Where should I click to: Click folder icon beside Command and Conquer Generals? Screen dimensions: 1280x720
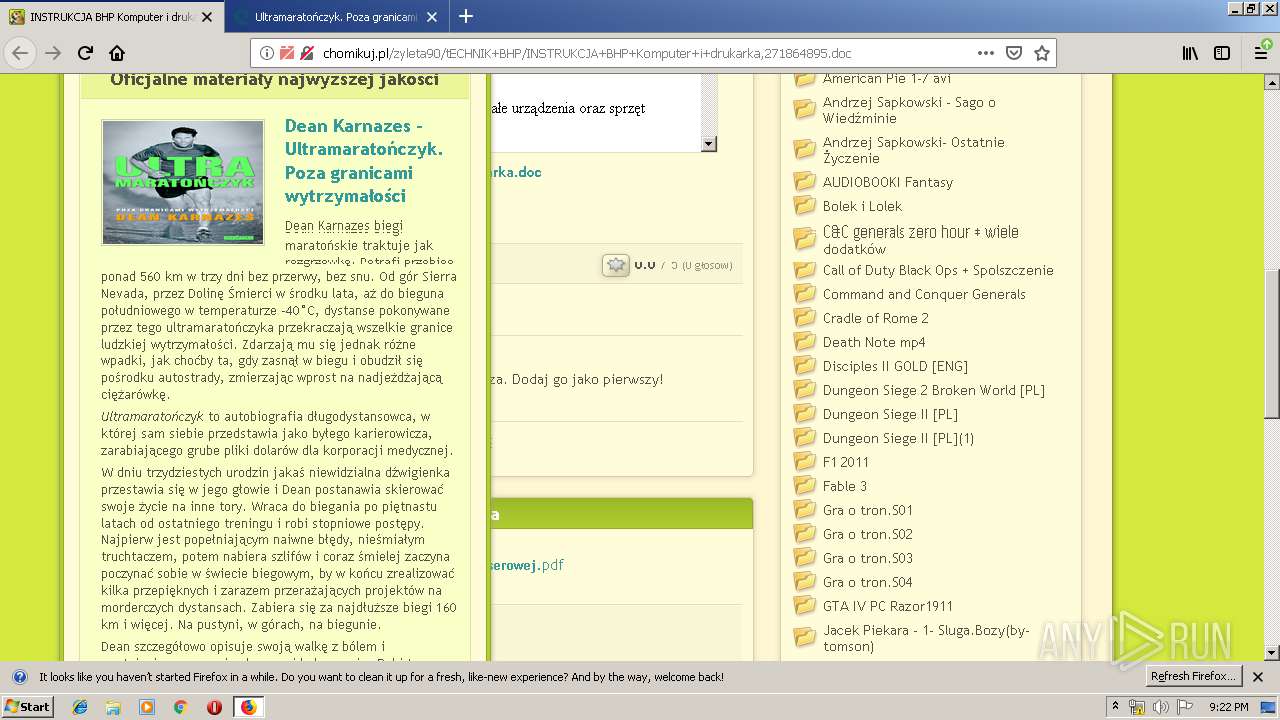(805, 294)
